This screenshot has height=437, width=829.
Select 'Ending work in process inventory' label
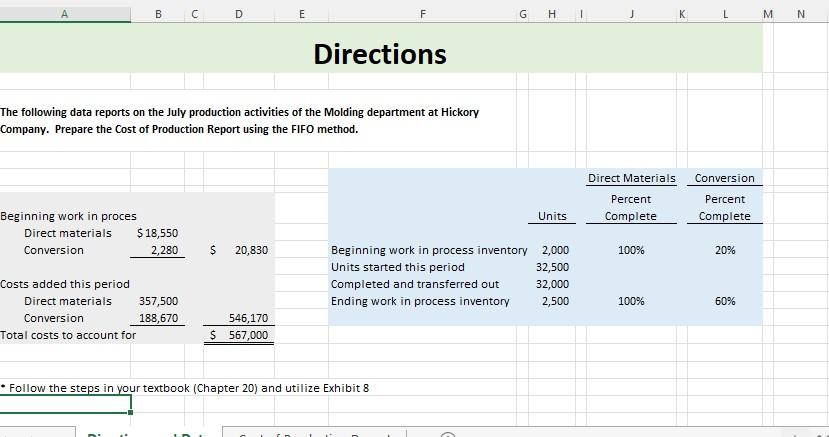click(x=420, y=301)
